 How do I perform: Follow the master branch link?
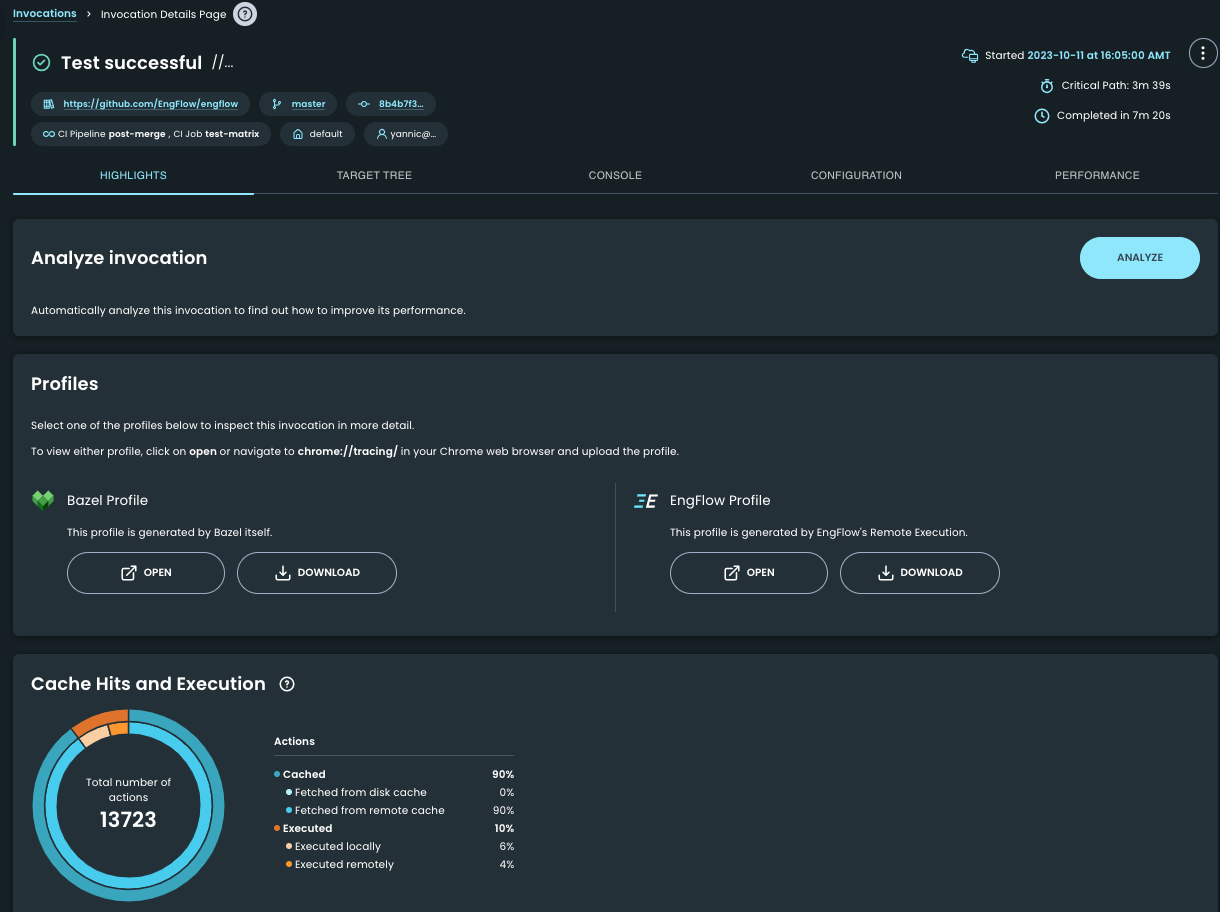click(x=308, y=104)
